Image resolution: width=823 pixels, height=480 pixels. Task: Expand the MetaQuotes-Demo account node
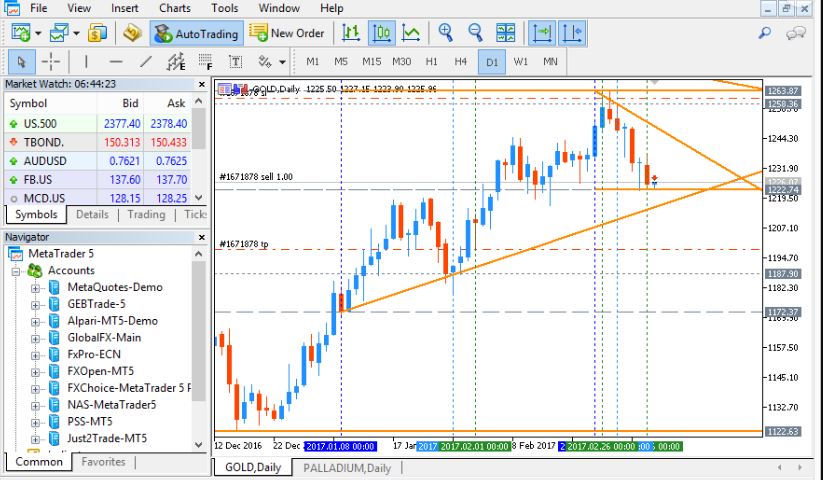click(35, 288)
